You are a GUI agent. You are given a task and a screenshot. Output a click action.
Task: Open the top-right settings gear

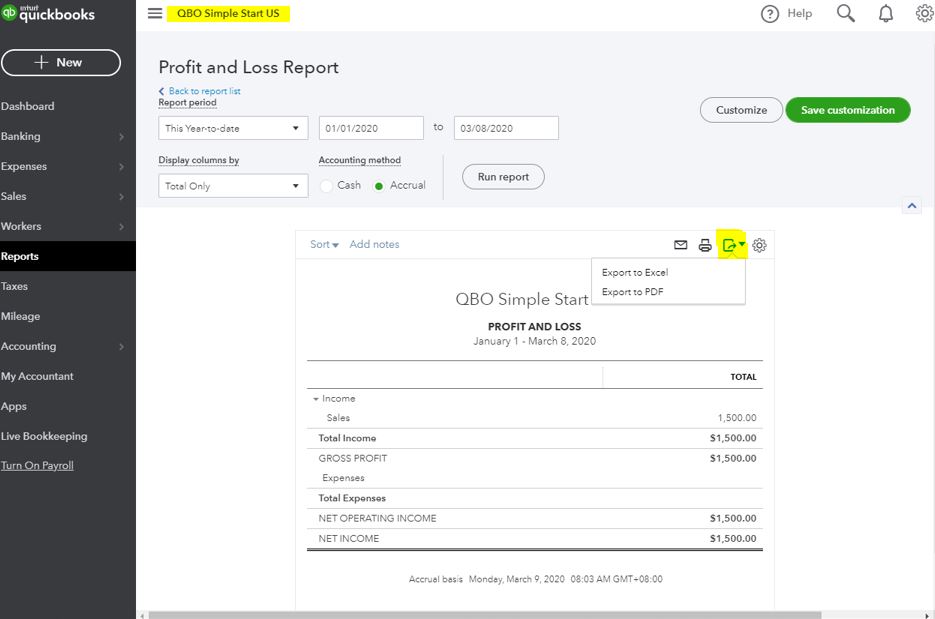pos(925,13)
